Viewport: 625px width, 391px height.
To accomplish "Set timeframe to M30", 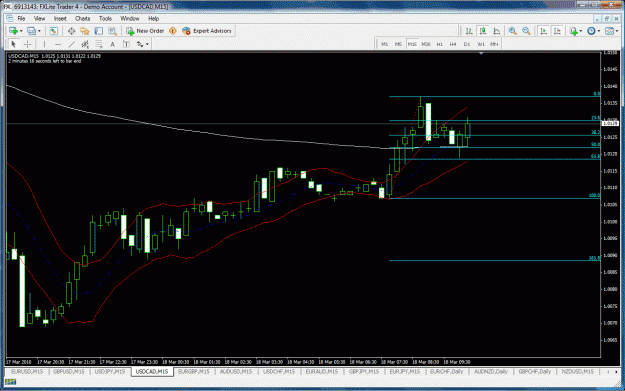I will pyautogui.click(x=426, y=44).
